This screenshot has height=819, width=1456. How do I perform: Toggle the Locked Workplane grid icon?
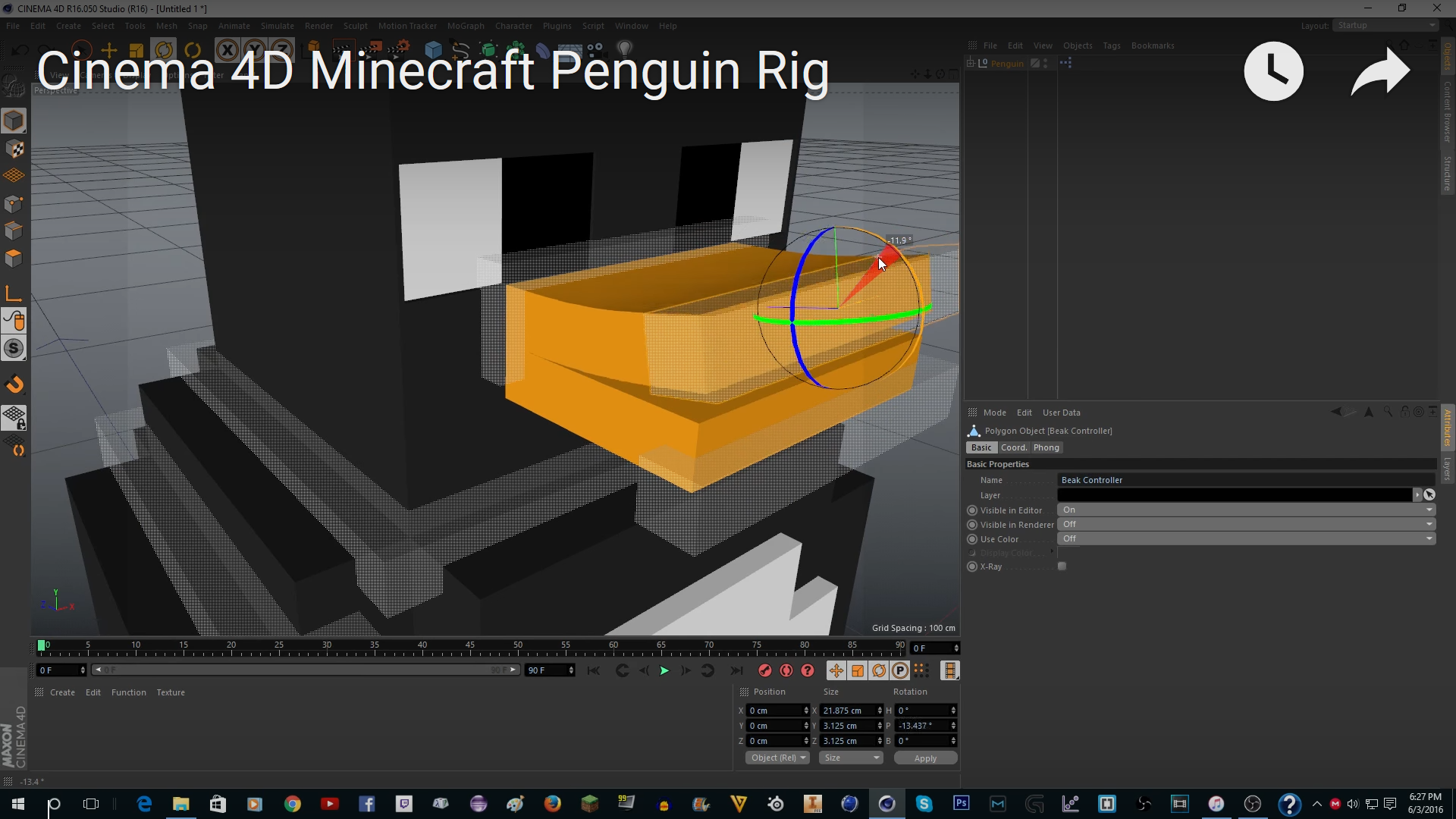click(x=14, y=416)
